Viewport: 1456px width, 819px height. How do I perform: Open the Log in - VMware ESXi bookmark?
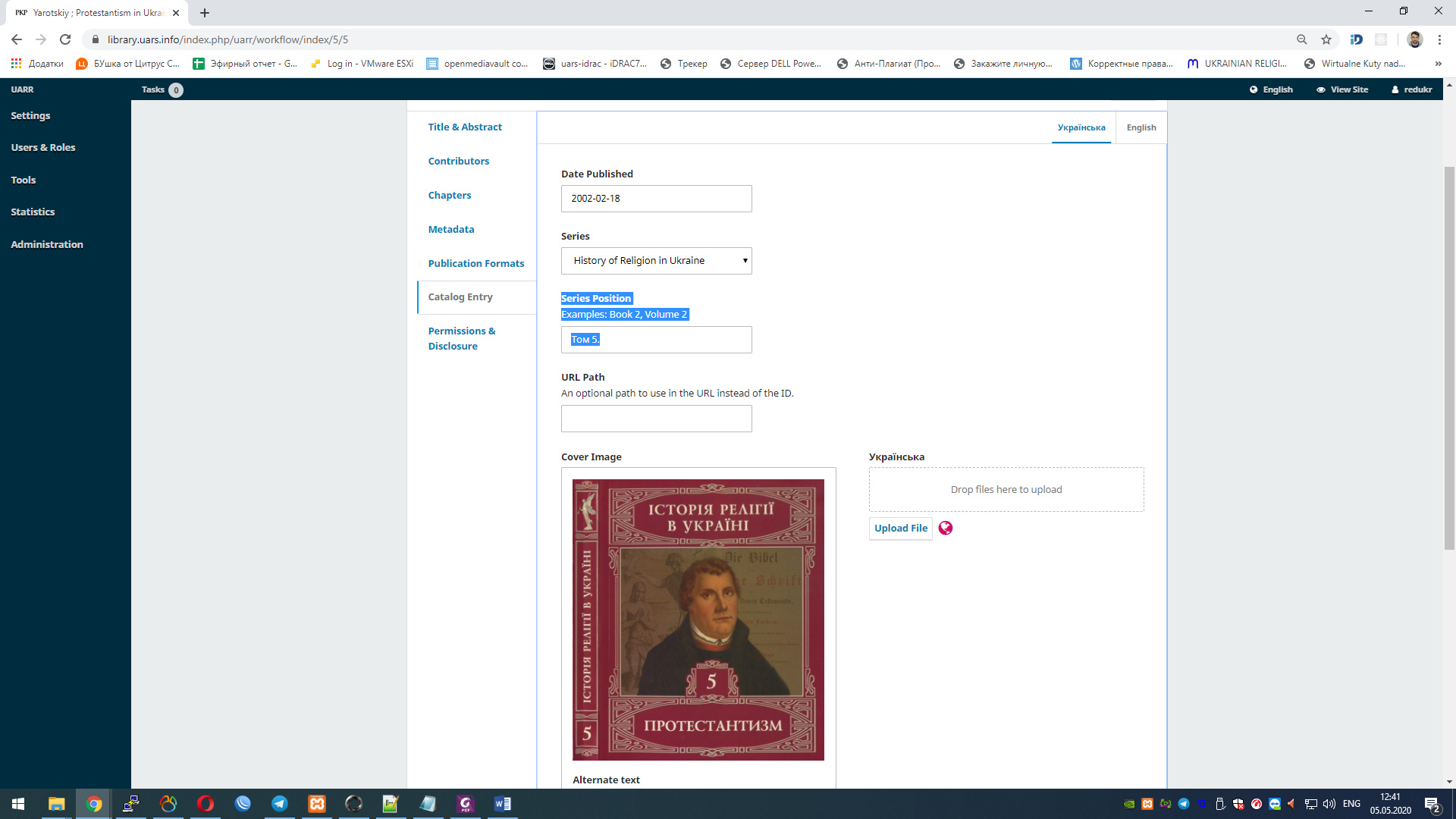[362, 64]
